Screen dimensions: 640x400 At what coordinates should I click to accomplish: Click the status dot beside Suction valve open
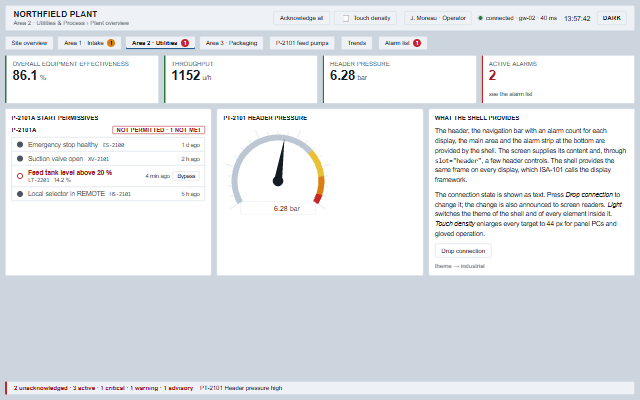coord(20,158)
